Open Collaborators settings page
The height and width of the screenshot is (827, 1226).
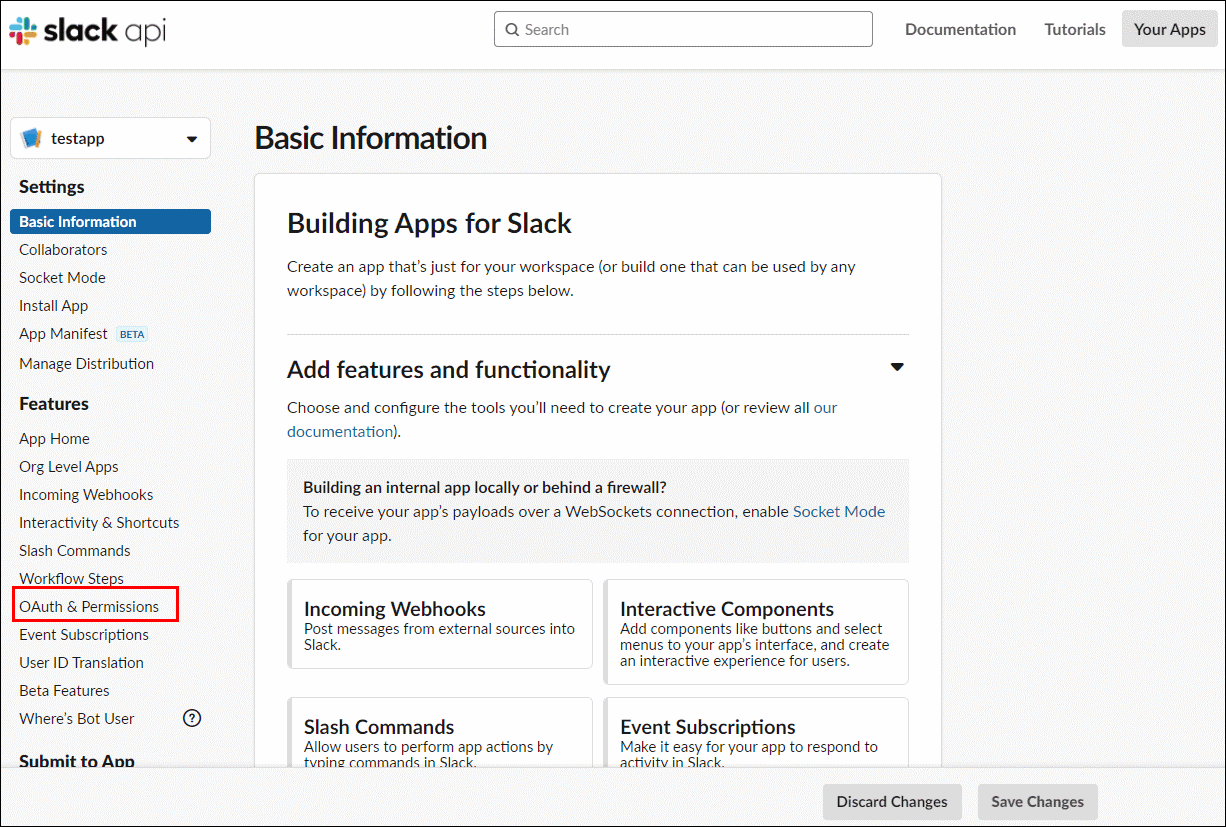tap(63, 249)
